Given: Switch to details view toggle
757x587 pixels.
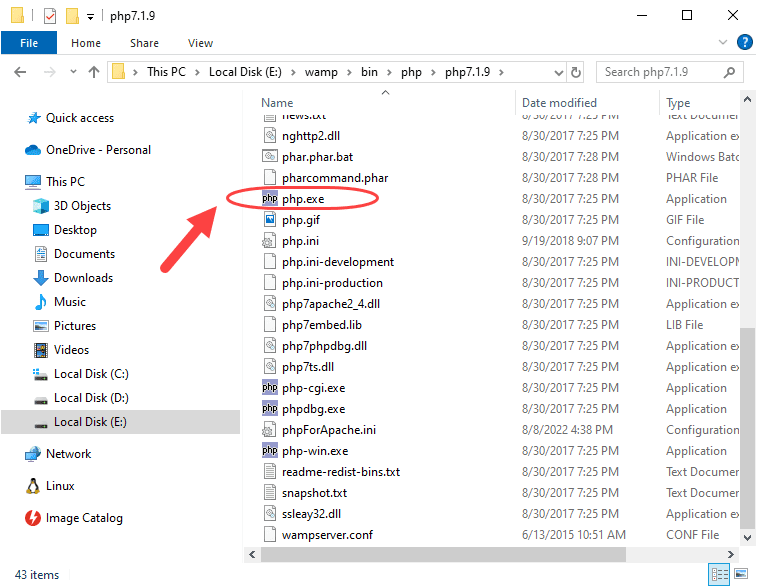Looking at the screenshot, I should (x=719, y=574).
